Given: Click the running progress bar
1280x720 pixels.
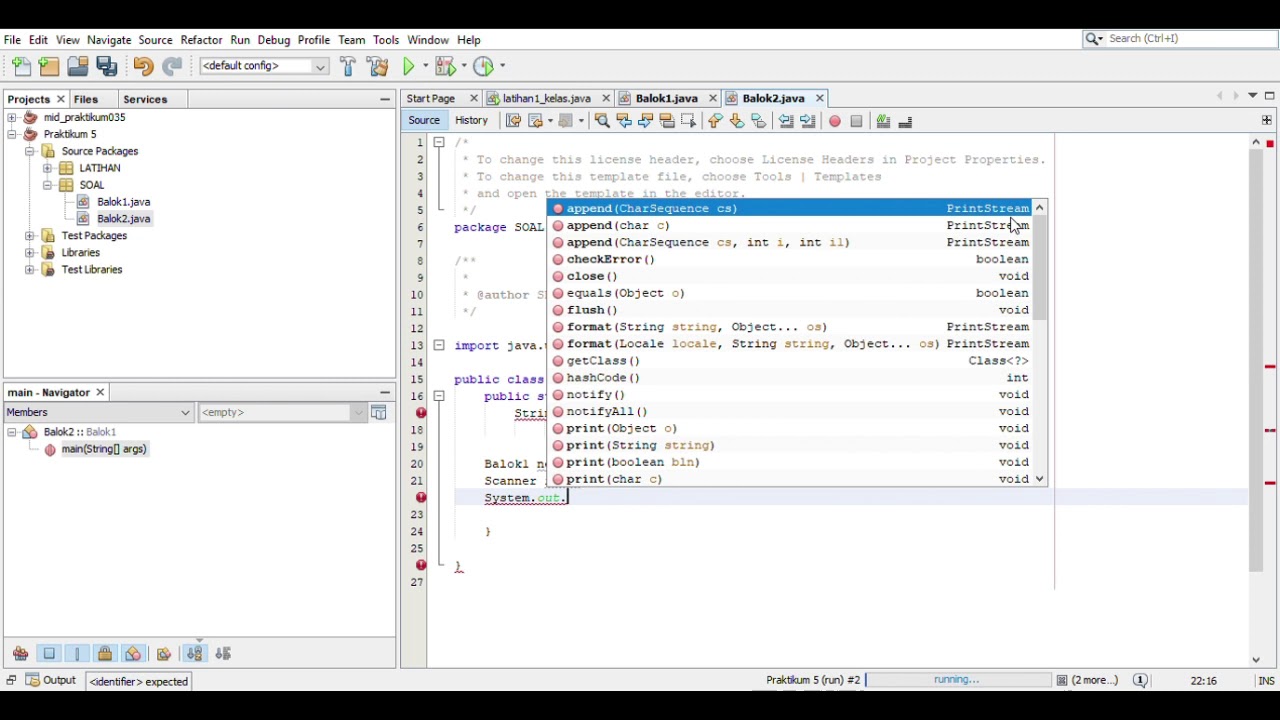Looking at the screenshot, I should pos(957,680).
